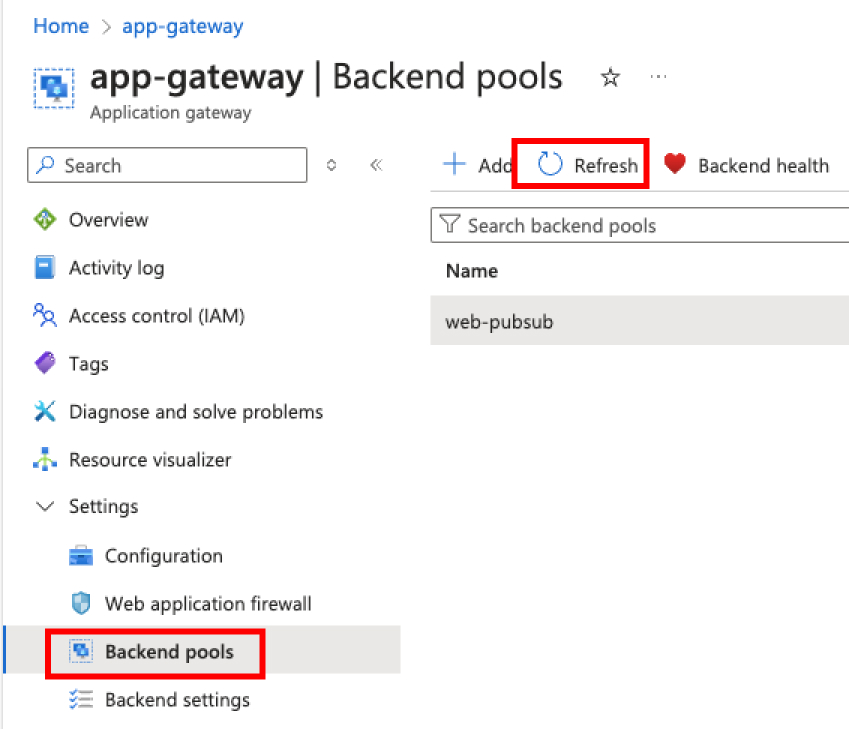Open Configuration under Settings
This screenshot has height=729, width=849.
point(162,556)
